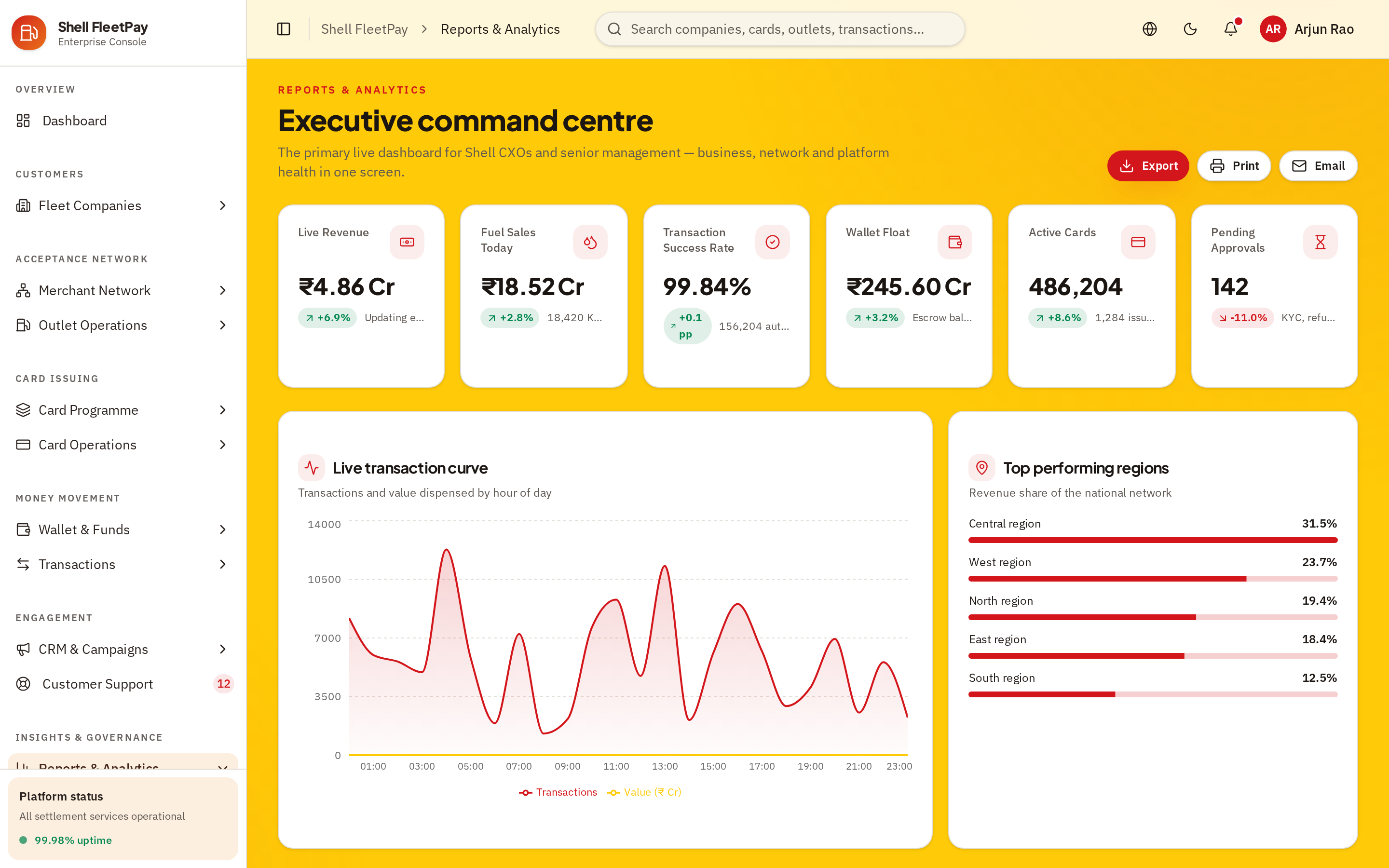The height and width of the screenshot is (868, 1389).
Task: Click the Transactions swap arrows icon
Action: tap(23, 564)
